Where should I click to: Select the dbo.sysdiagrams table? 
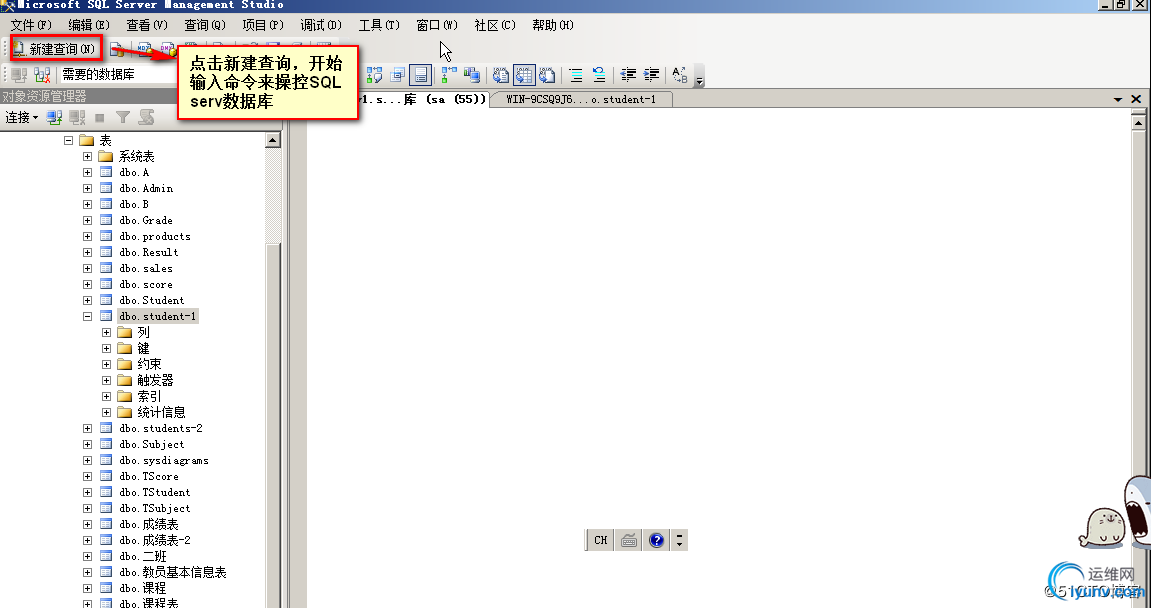tap(164, 460)
